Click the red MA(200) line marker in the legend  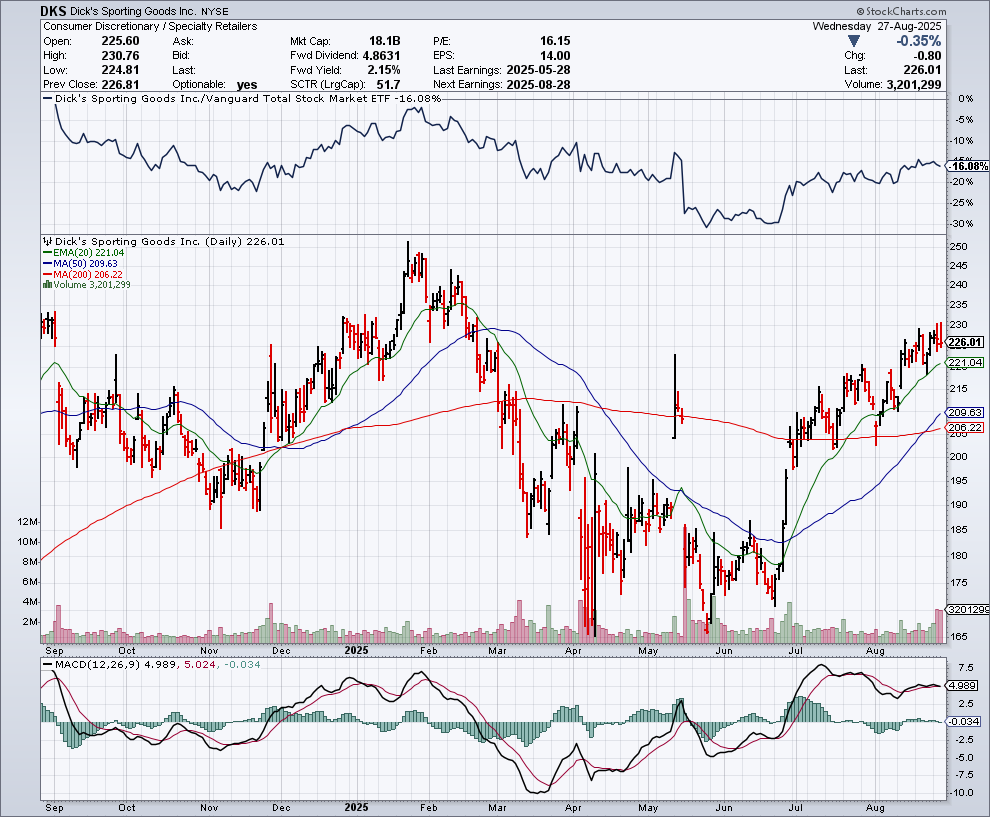coord(47,275)
